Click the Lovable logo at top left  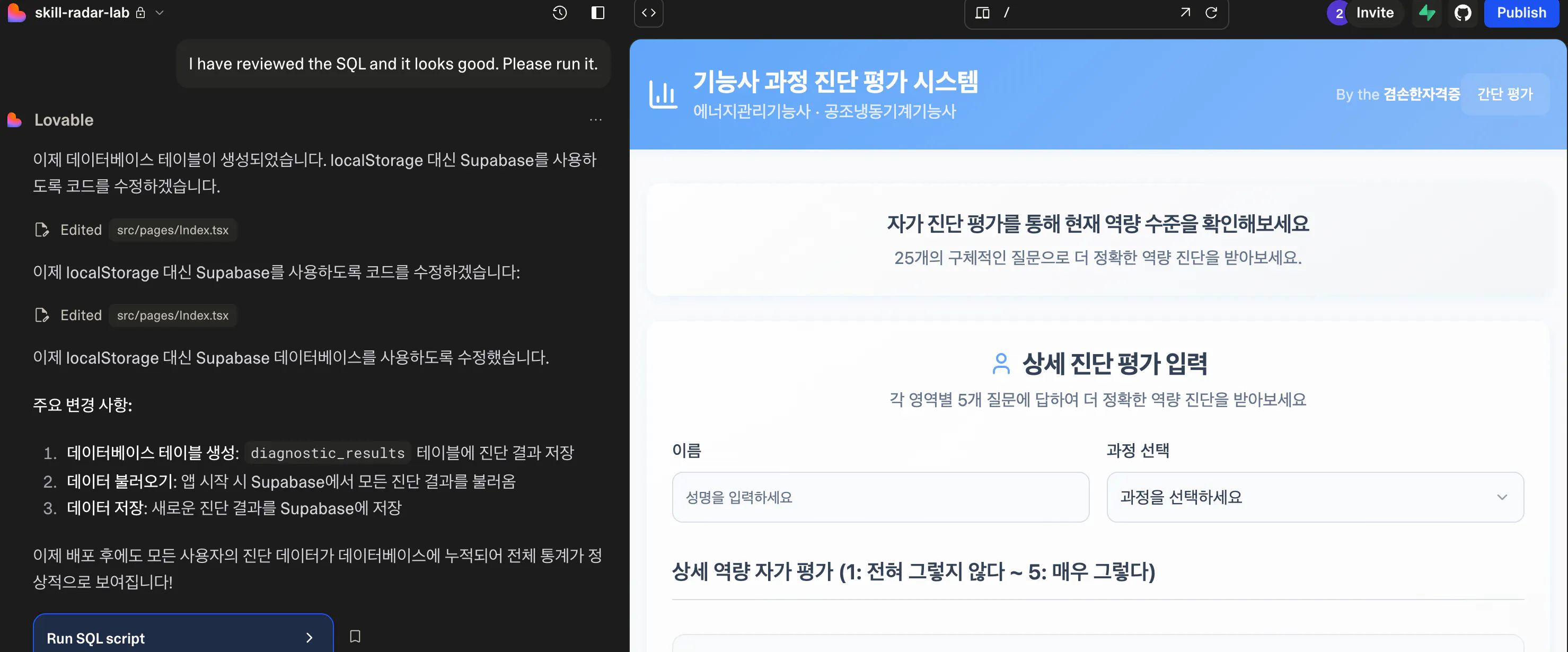pos(16,12)
